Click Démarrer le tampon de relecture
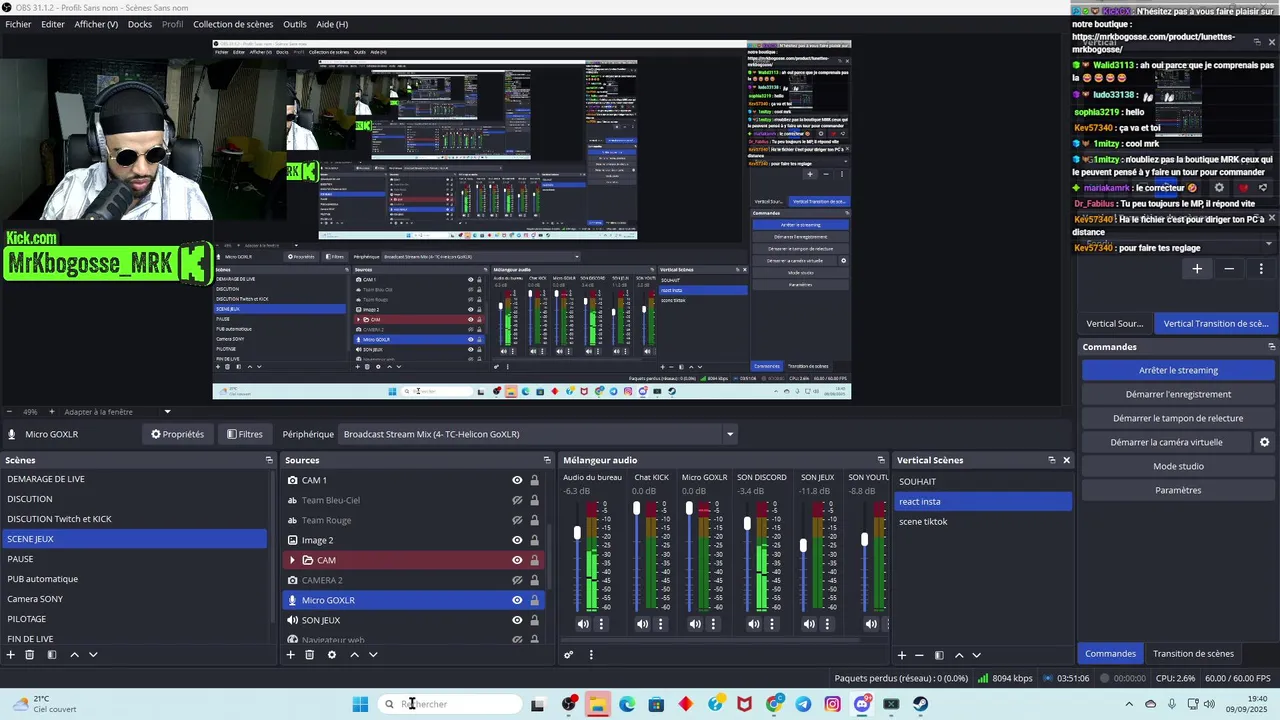The width and height of the screenshot is (1280, 720). [x=1178, y=418]
